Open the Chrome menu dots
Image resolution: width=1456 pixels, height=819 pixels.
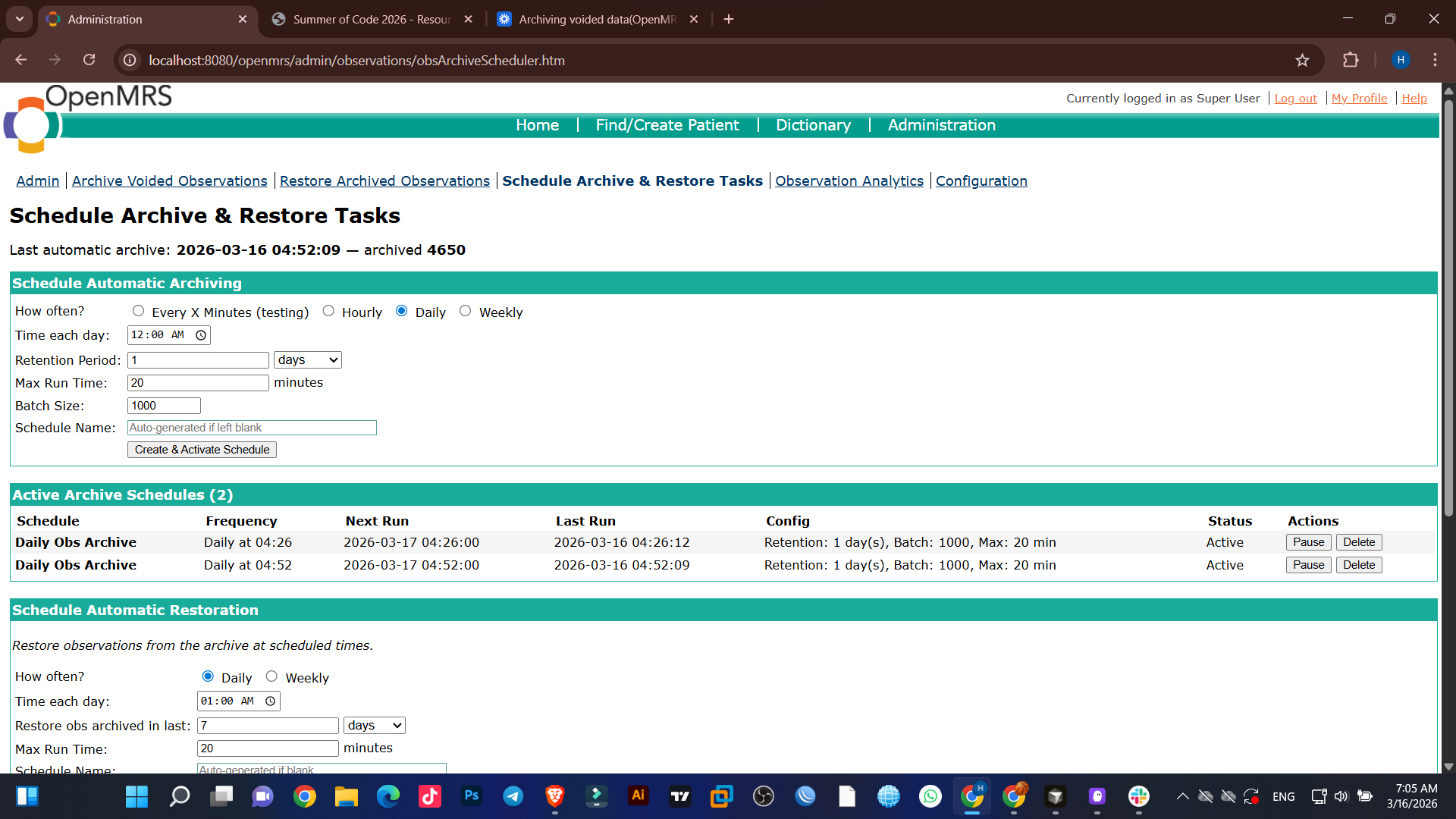1435,60
